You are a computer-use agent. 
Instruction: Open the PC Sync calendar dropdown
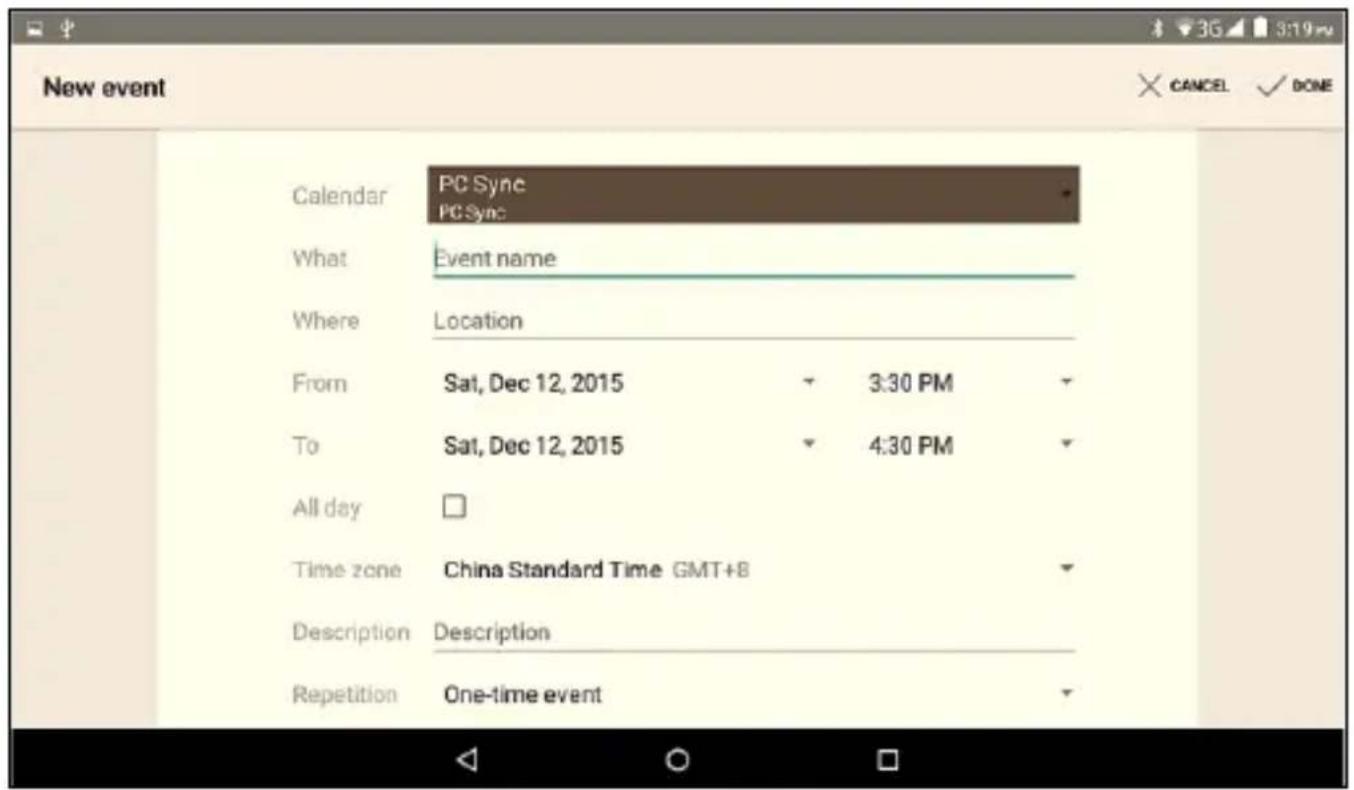click(753, 194)
